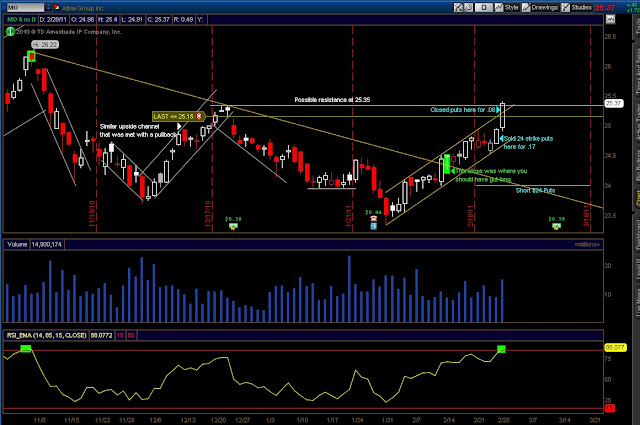Image resolution: width=640 pixels, height=425 pixels.
Task: Click the 1/21/11 expiration date marker
Action: [349, 216]
